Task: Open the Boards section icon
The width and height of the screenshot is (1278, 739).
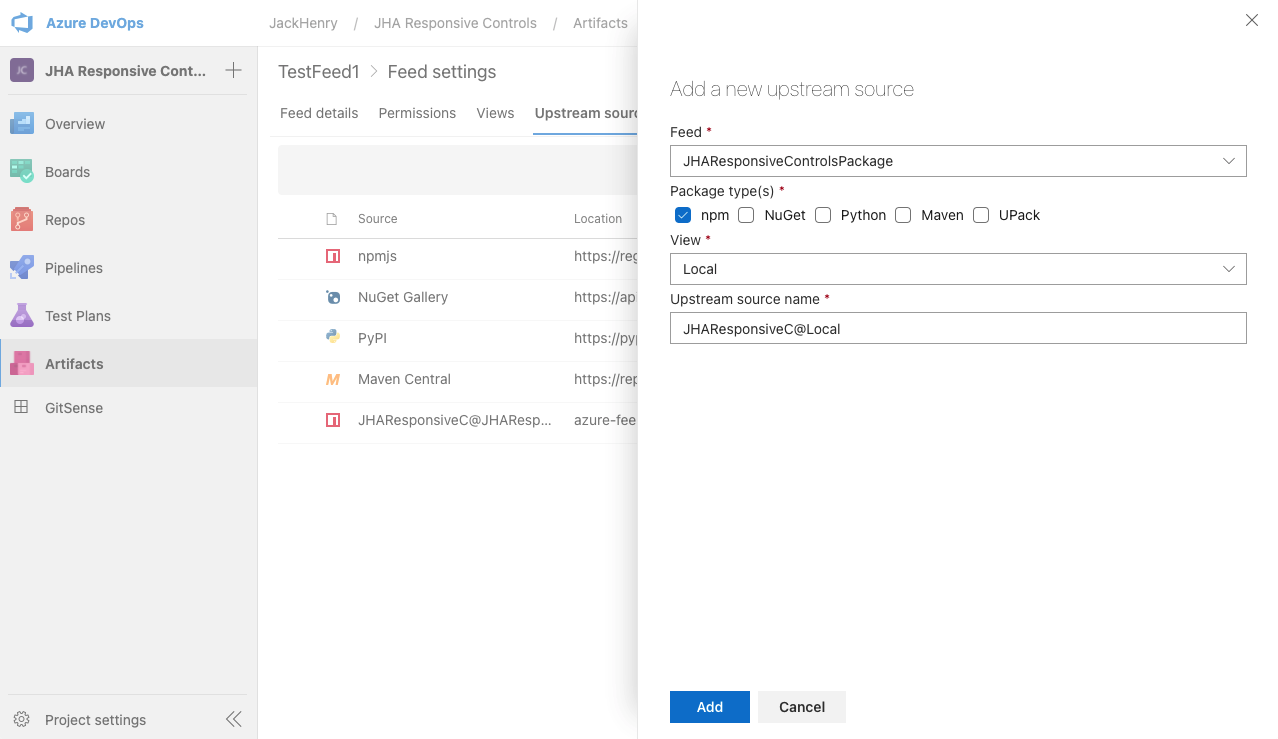Action: [x=22, y=171]
